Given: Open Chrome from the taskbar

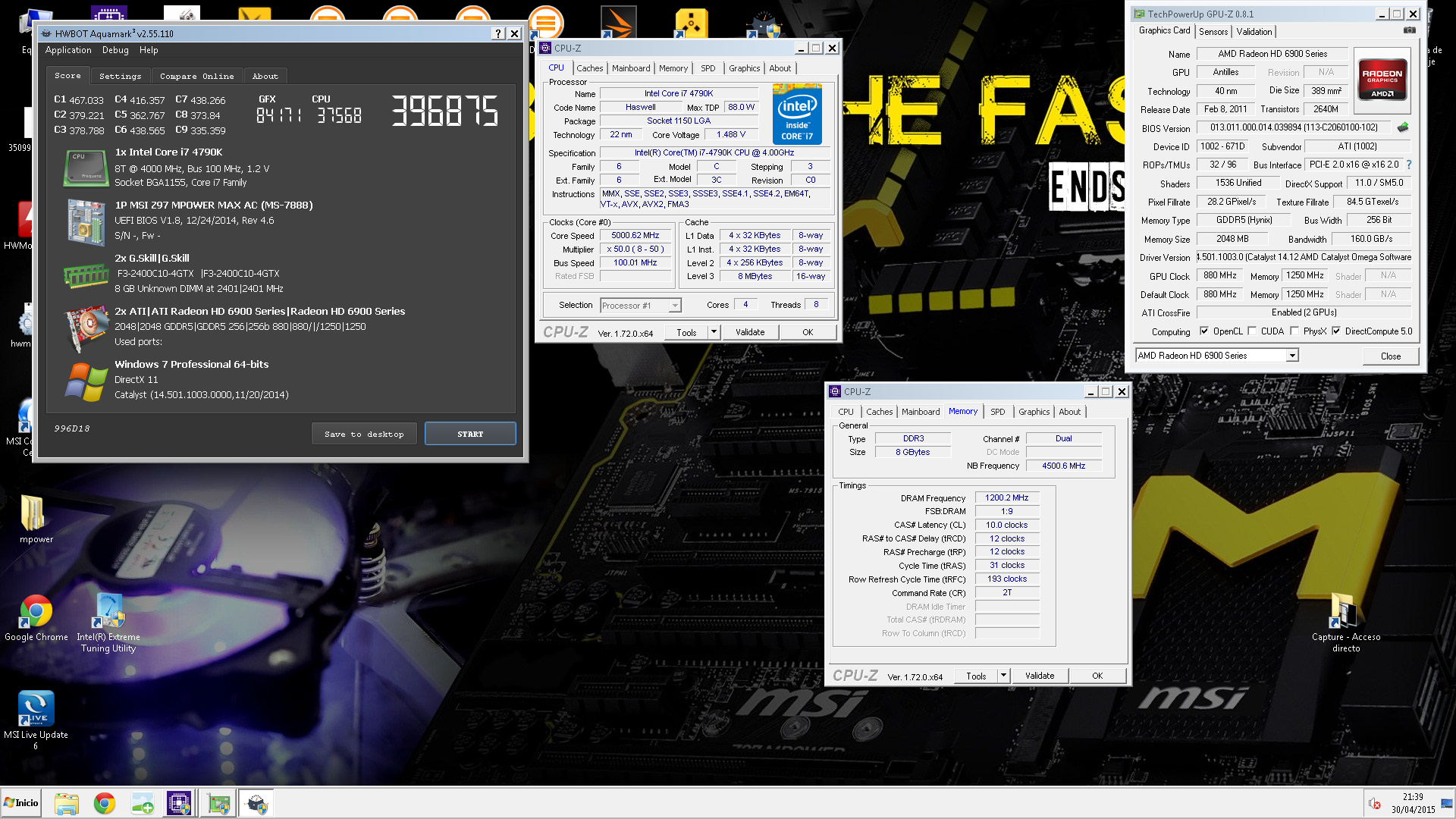Looking at the screenshot, I should pos(105,803).
